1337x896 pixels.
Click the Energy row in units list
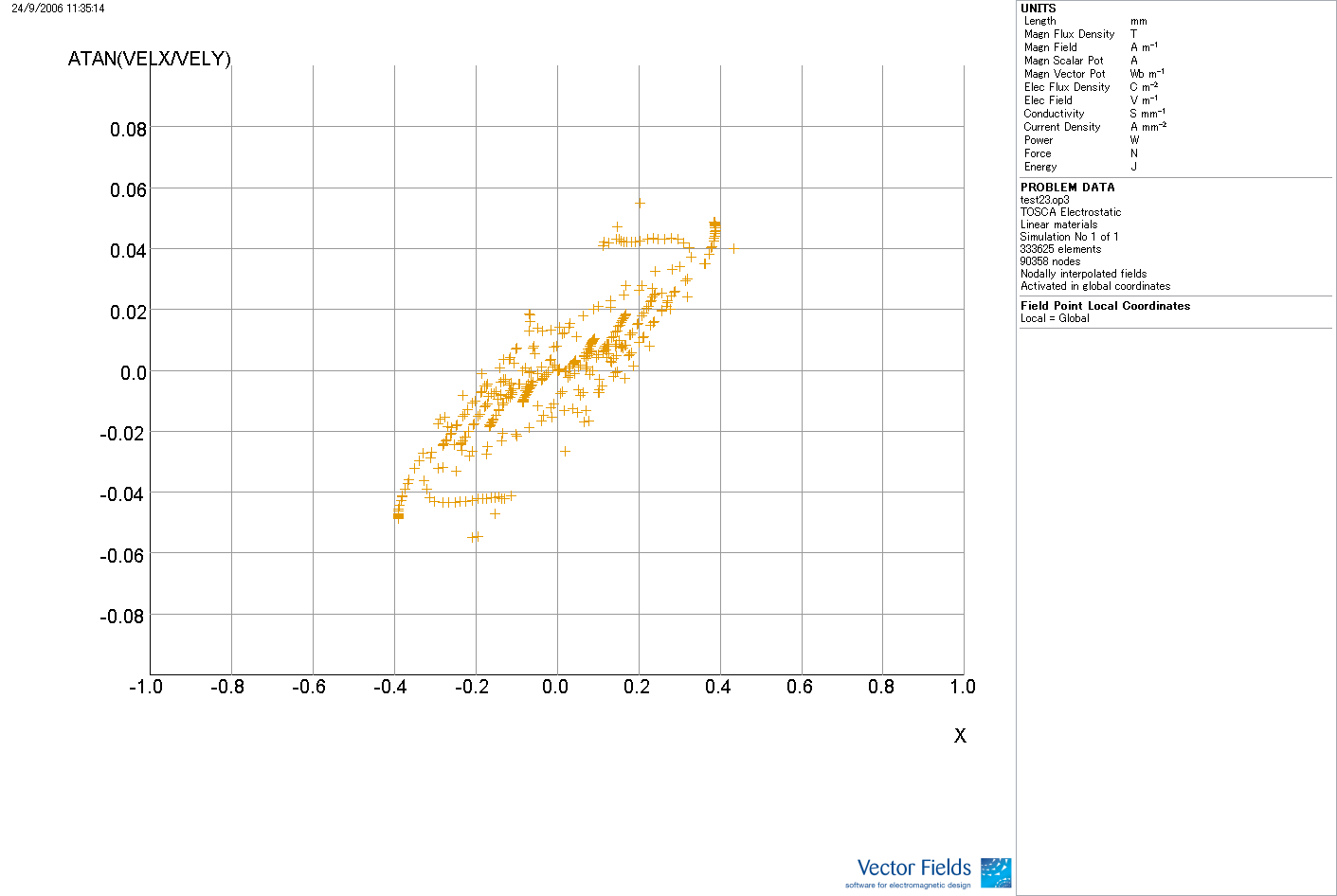(x=1040, y=167)
